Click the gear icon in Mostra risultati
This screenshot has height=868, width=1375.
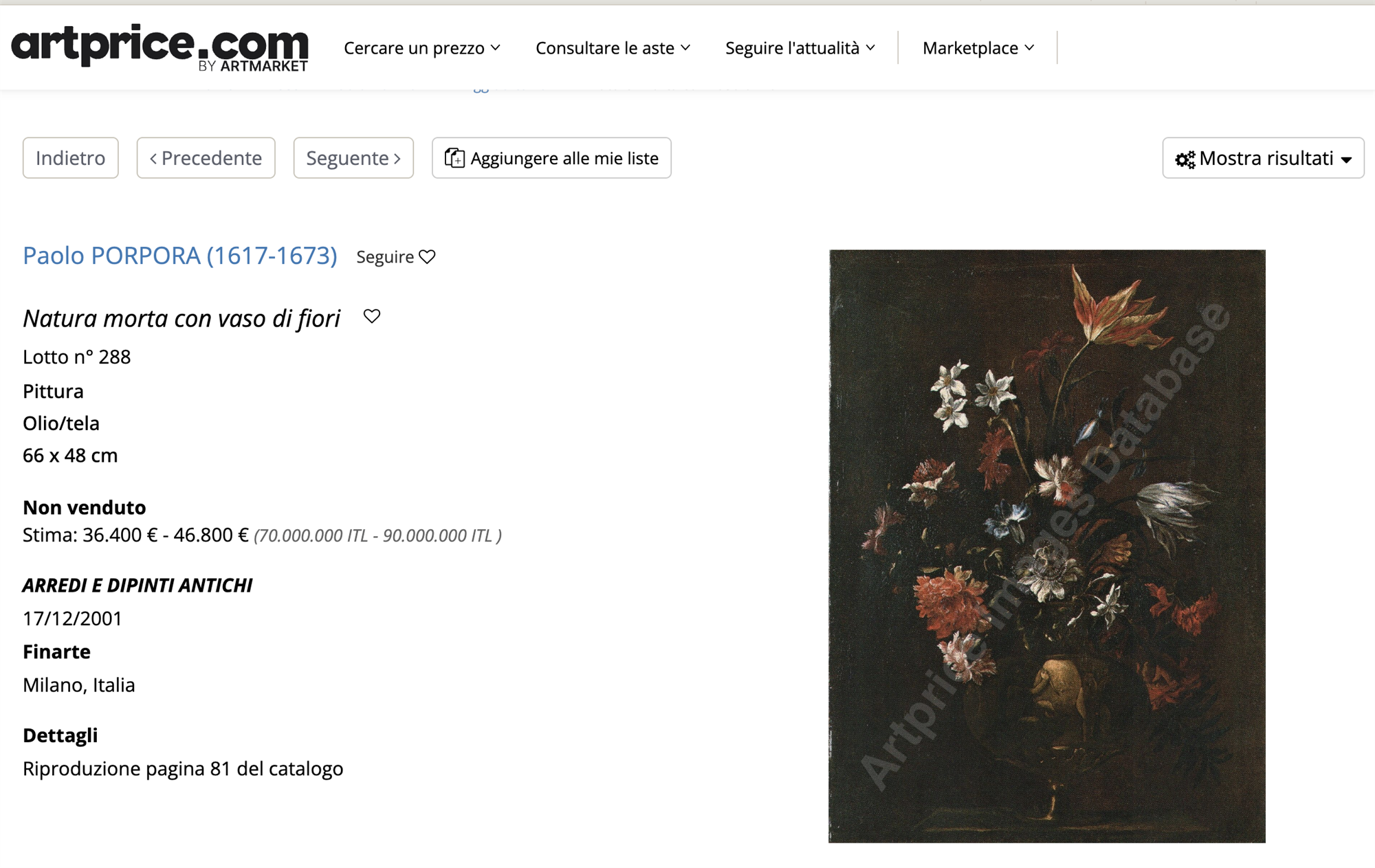[1185, 159]
